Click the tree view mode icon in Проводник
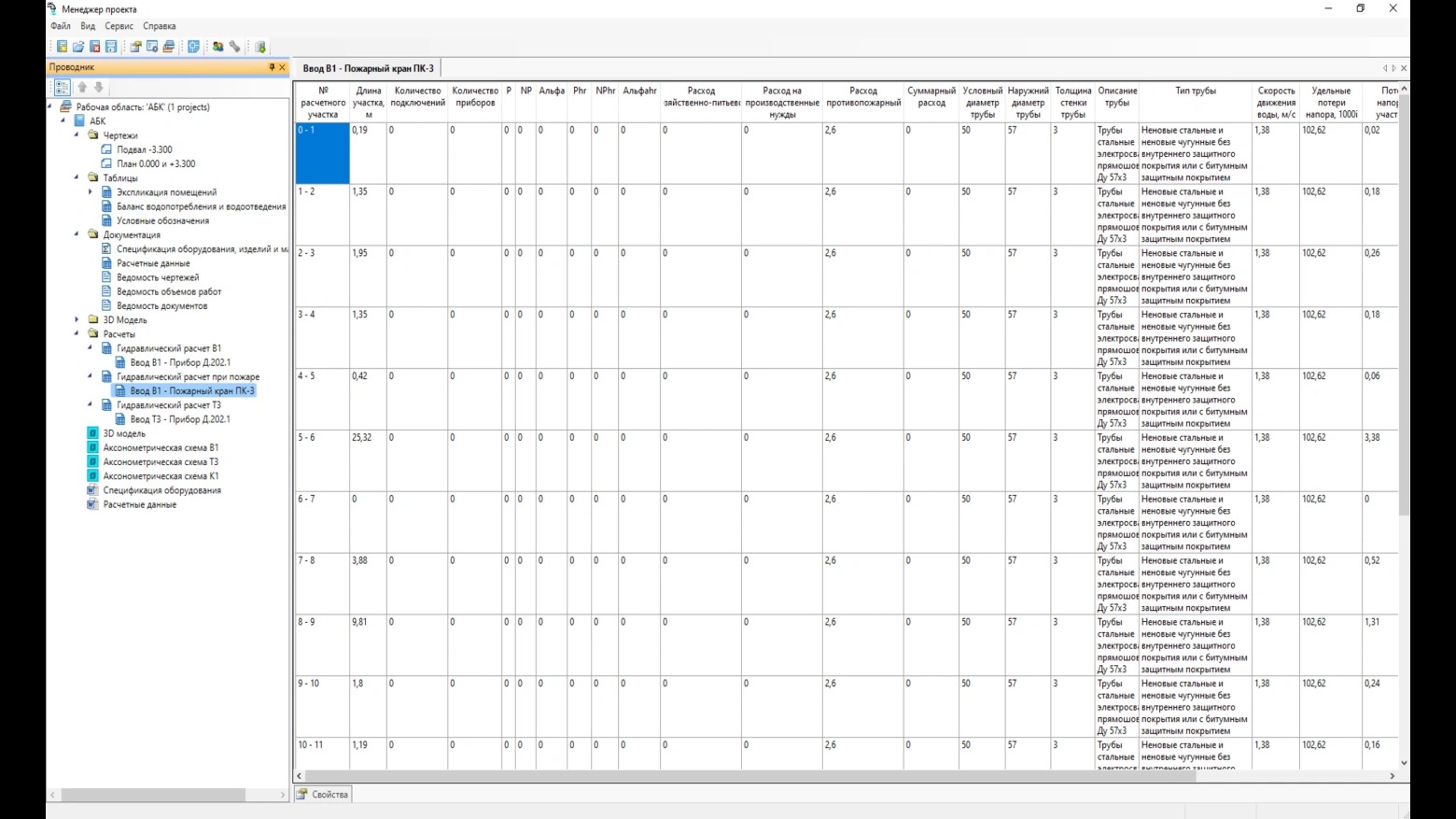The height and width of the screenshot is (819, 1456). pos(62,87)
